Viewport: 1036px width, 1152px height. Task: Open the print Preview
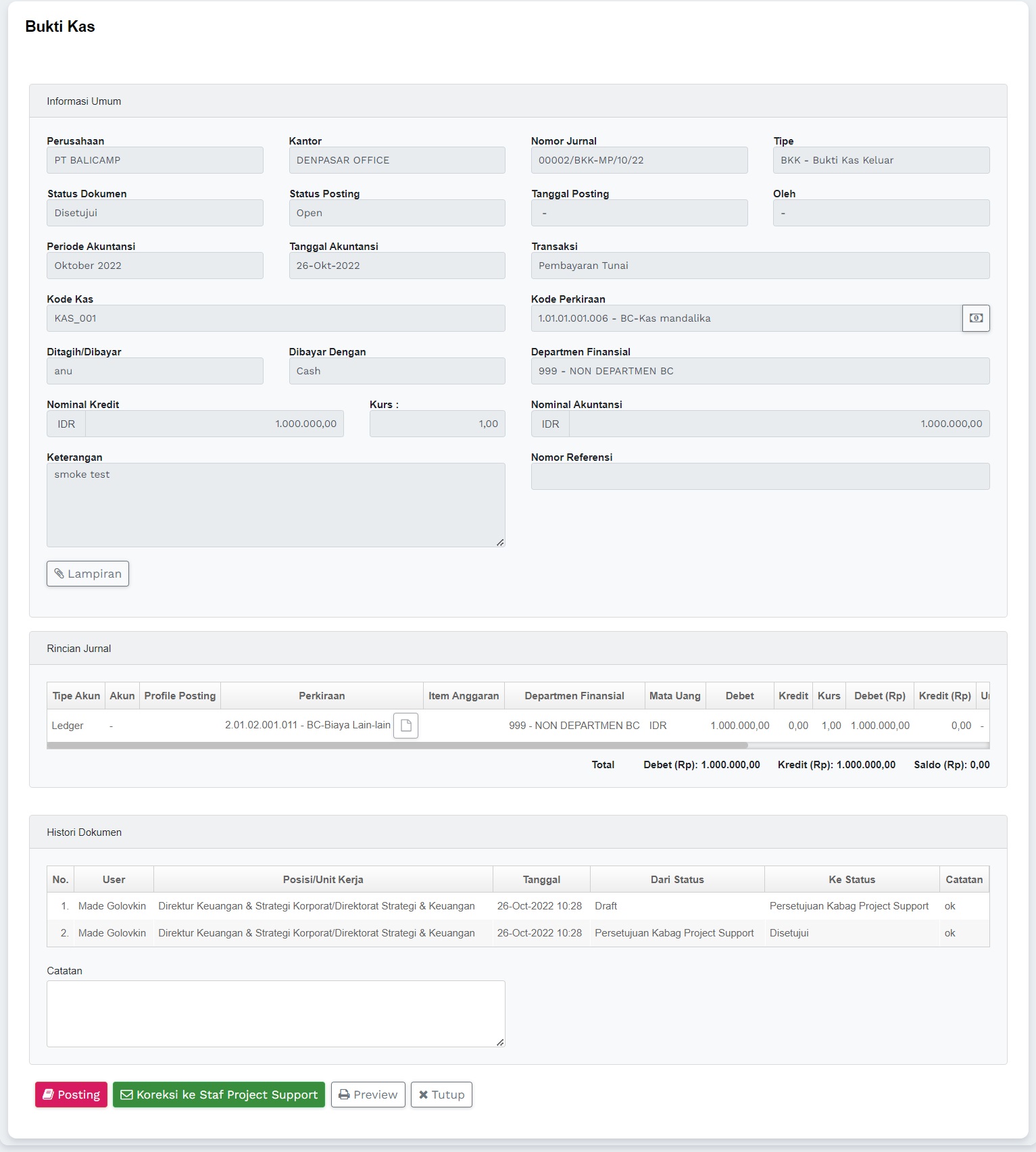click(x=368, y=1095)
